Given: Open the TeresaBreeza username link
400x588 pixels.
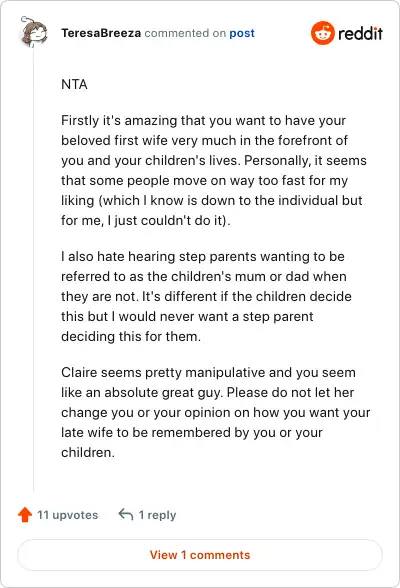Looking at the screenshot, I should click(x=101, y=33).
